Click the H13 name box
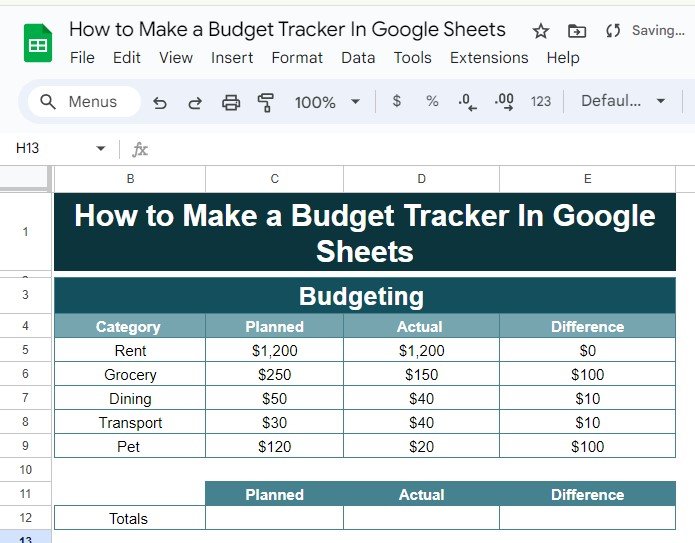The height and width of the screenshot is (543, 695). 27,148
